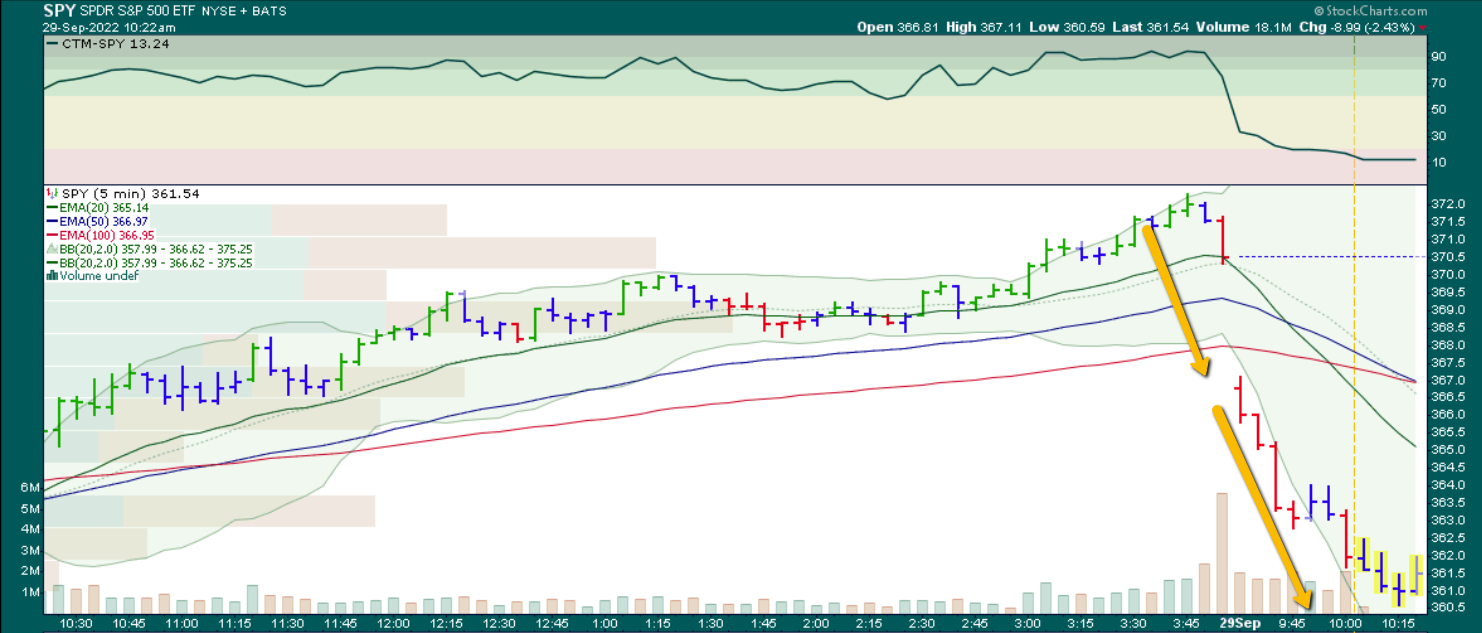The width and height of the screenshot is (1482, 633).
Task: Click the 12:45 time axis label
Action: point(552,622)
